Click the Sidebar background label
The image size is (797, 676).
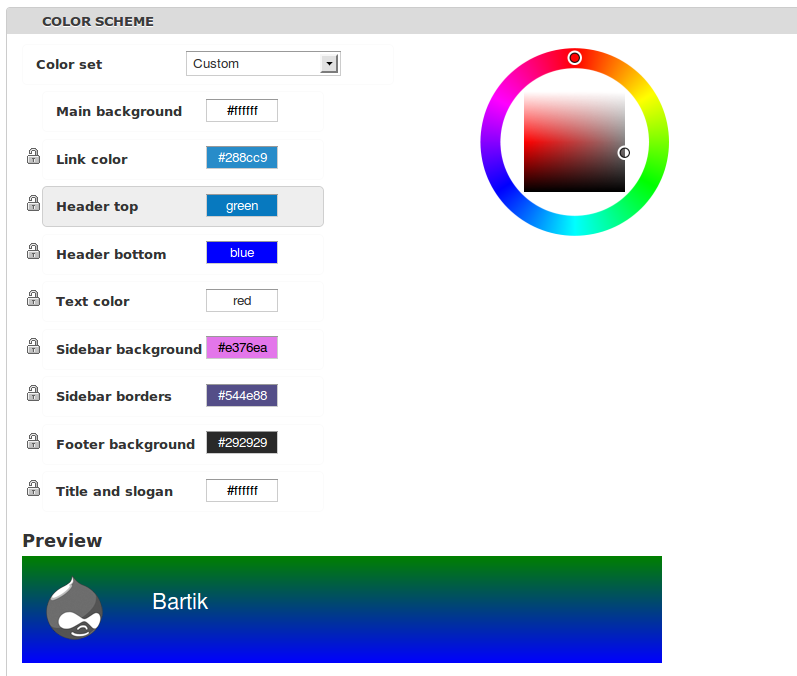[x=129, y=349]
